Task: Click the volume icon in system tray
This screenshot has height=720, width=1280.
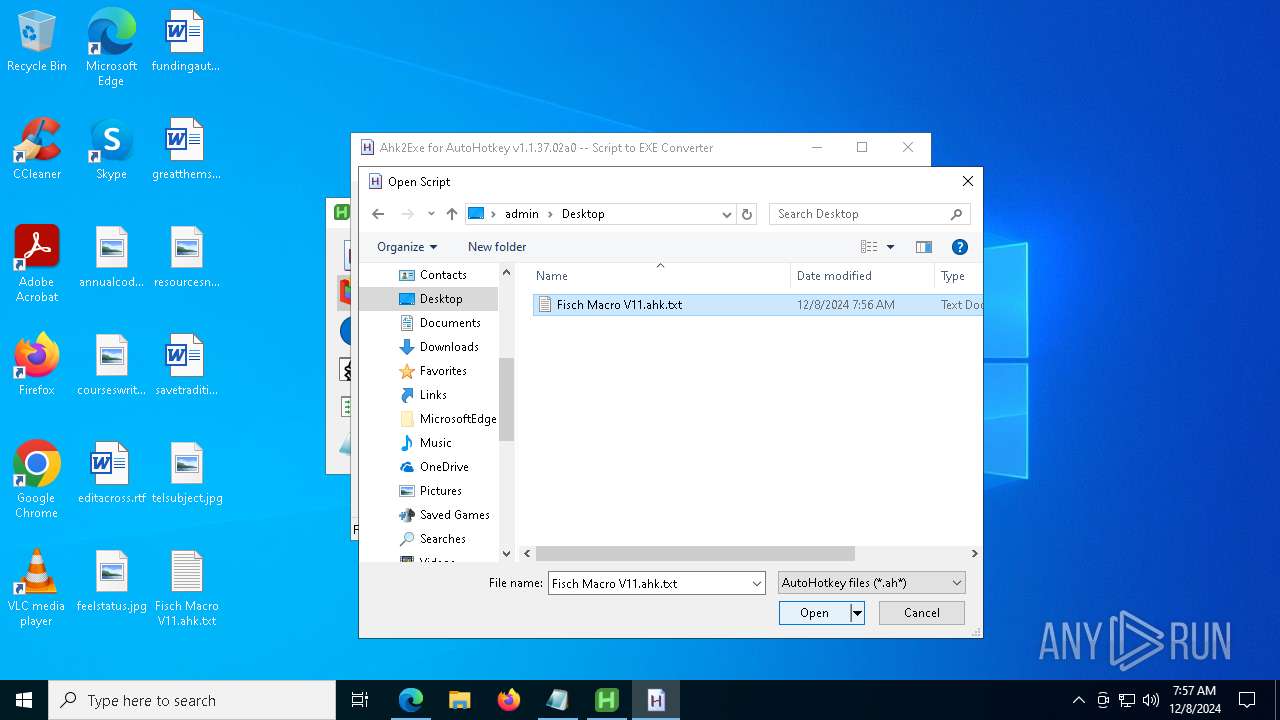Action: pos(1151,700)
